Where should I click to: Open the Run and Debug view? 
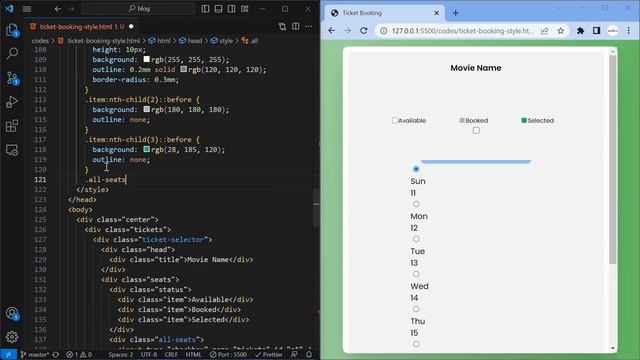click(x=12, y=102)
